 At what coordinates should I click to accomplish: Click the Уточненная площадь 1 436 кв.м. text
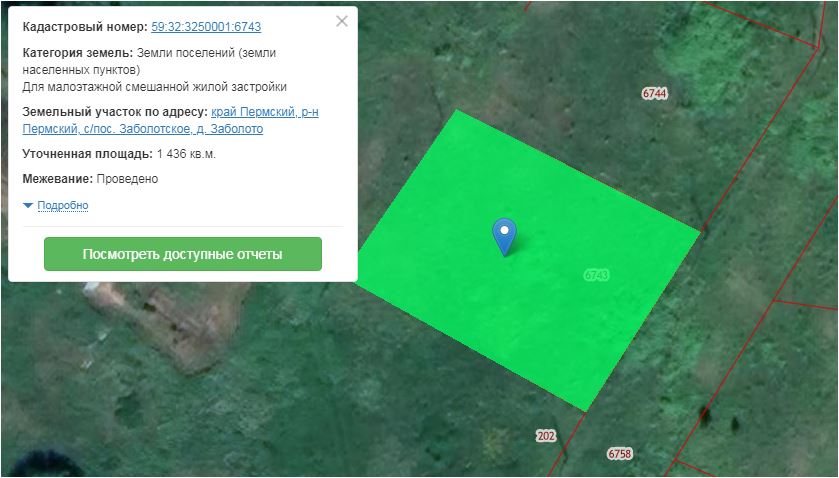point(119,154)
